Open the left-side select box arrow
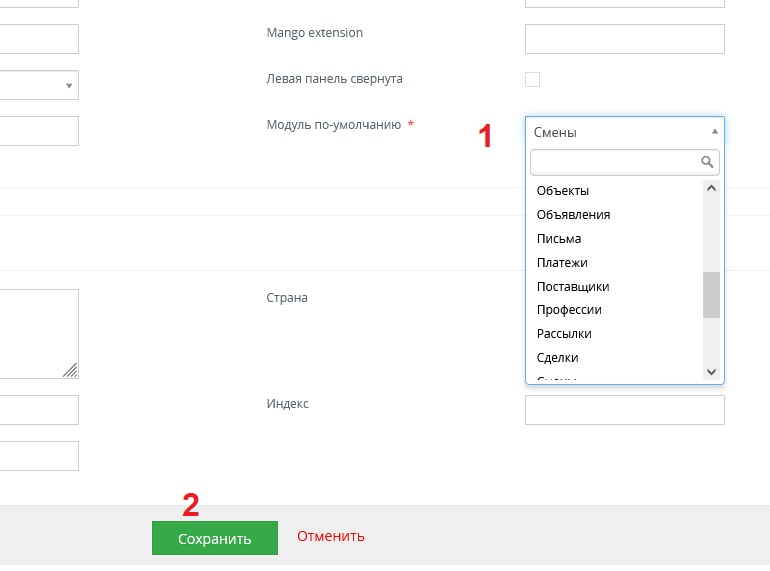The height and width of the screenshot is (571, 770). [69, 85]
